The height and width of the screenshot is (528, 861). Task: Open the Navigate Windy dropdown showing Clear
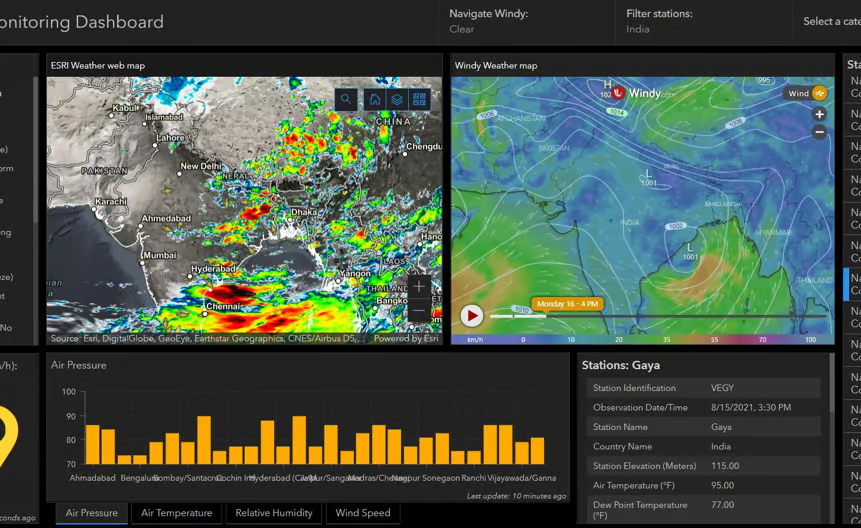tap(527, 22)
